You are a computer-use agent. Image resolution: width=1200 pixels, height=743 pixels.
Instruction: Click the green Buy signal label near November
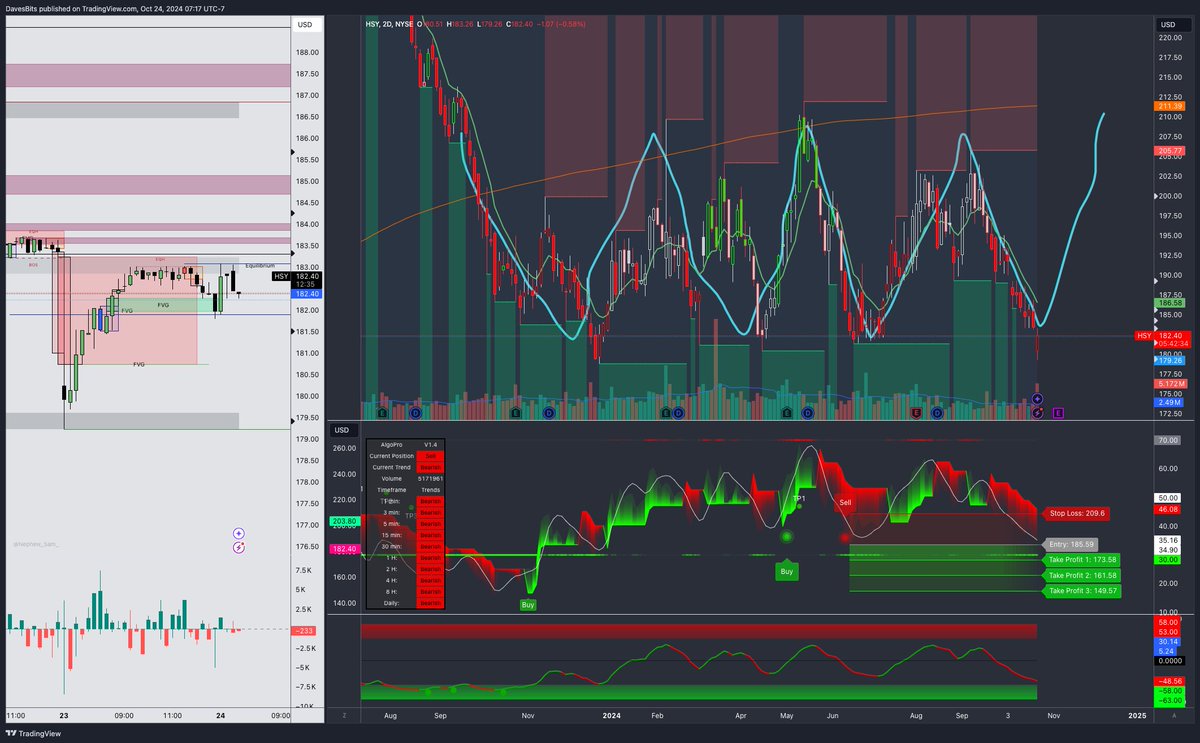tap(528, 604)
